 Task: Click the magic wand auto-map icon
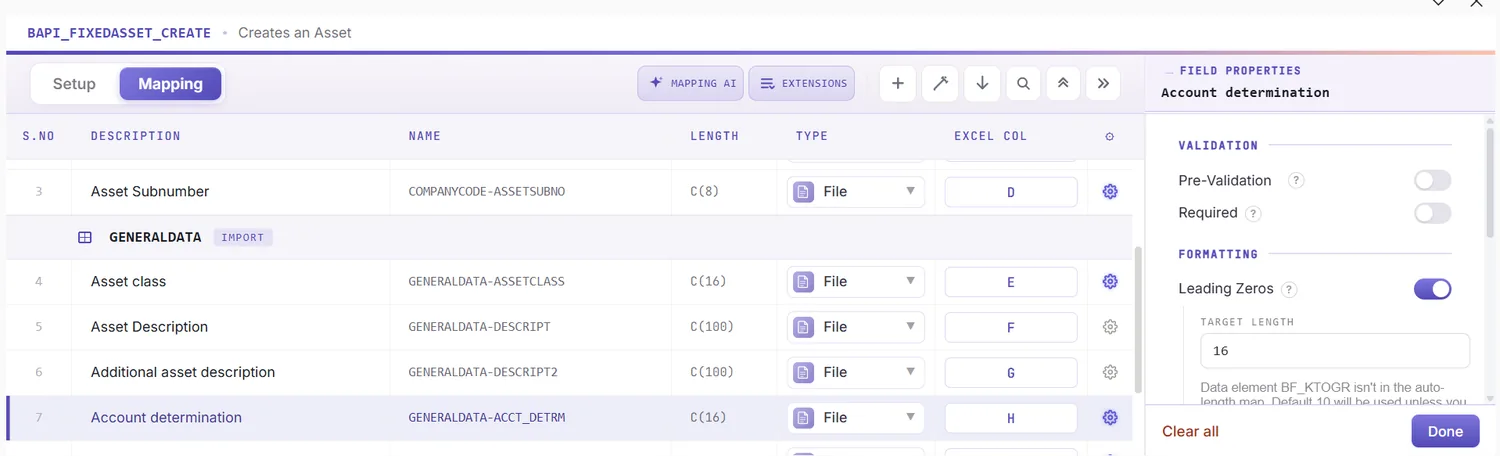940,84
